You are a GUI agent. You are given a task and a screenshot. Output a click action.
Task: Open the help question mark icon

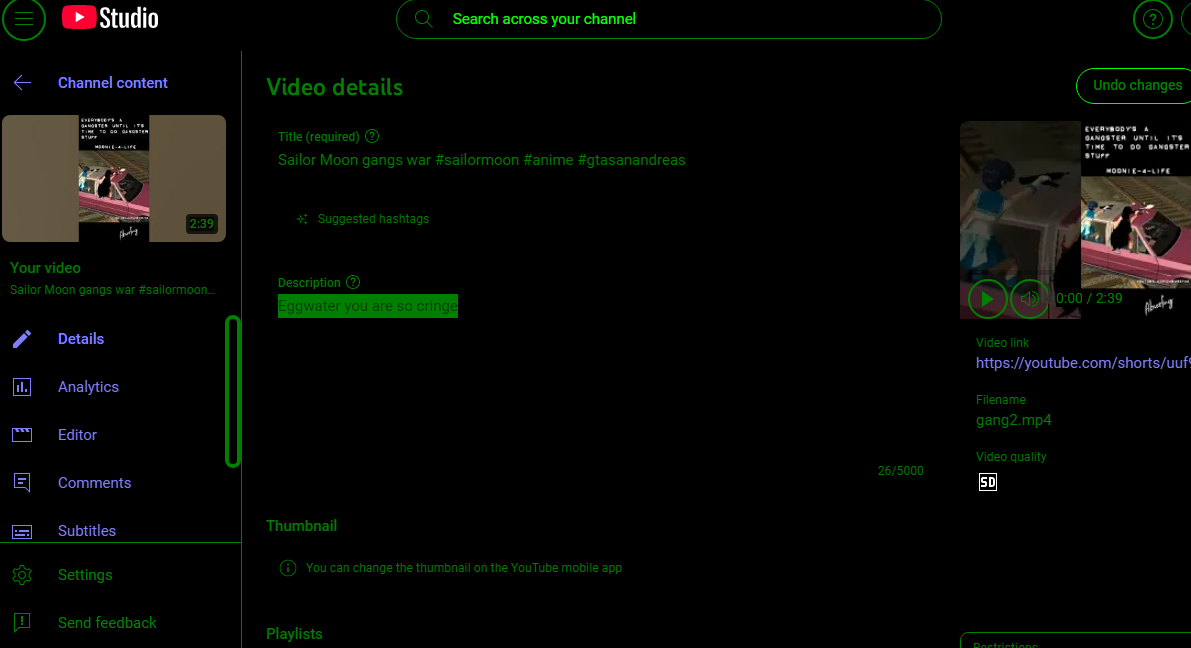[x=1152, y=19]
